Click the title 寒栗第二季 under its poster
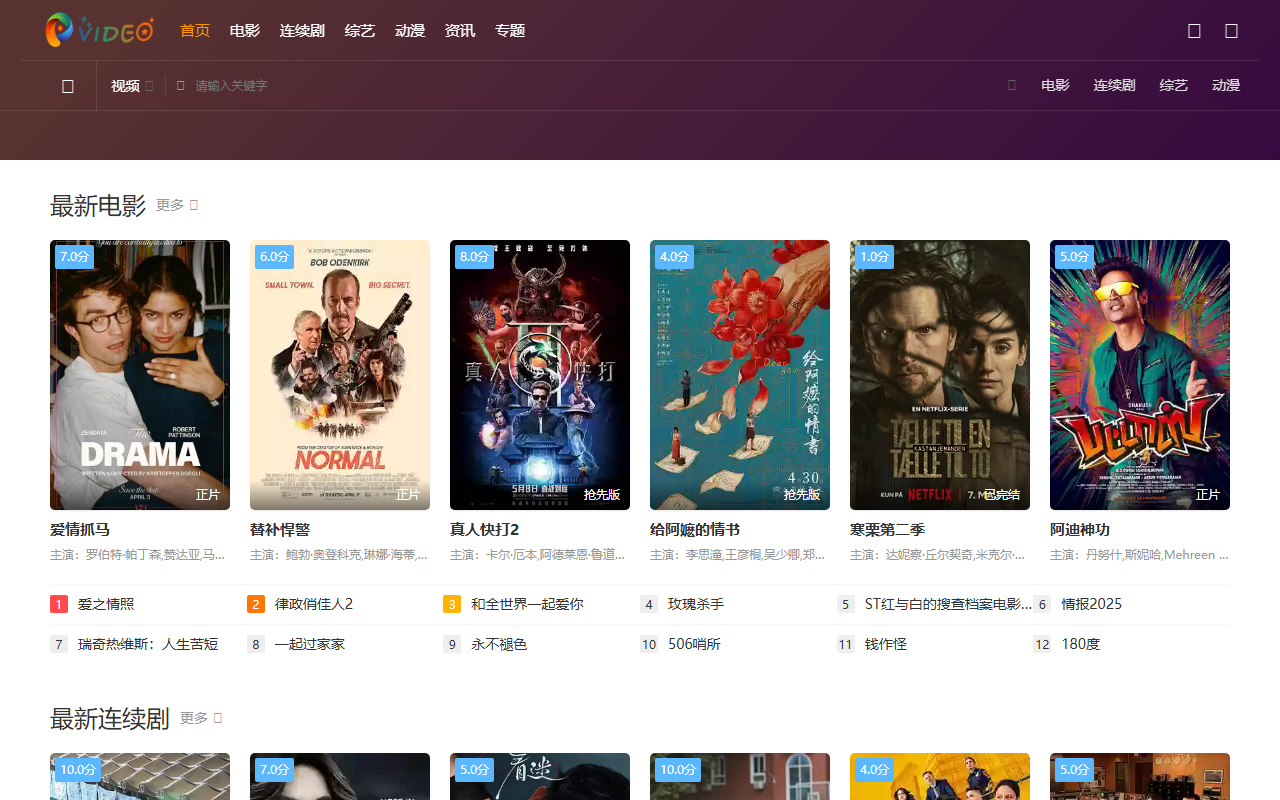 click(888, 529)
